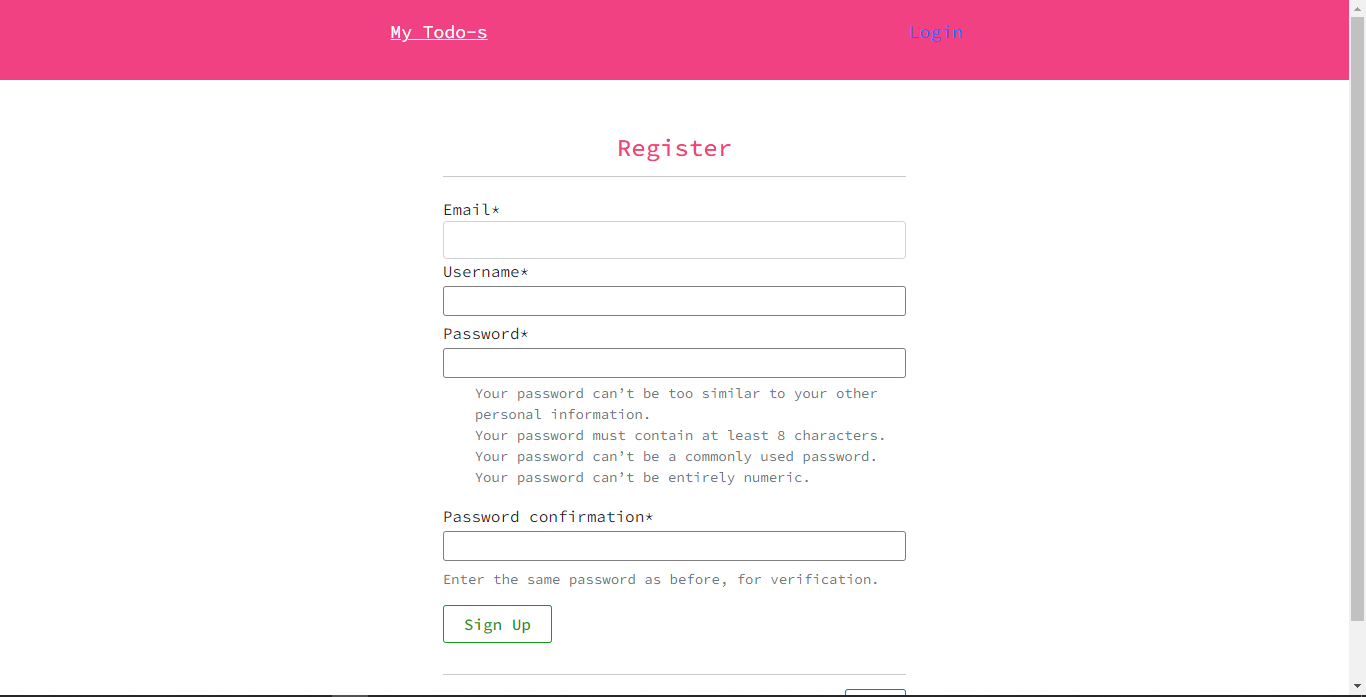Click the scrollbar up arrow
The image size is (1366, 697).
point(1358,7)
